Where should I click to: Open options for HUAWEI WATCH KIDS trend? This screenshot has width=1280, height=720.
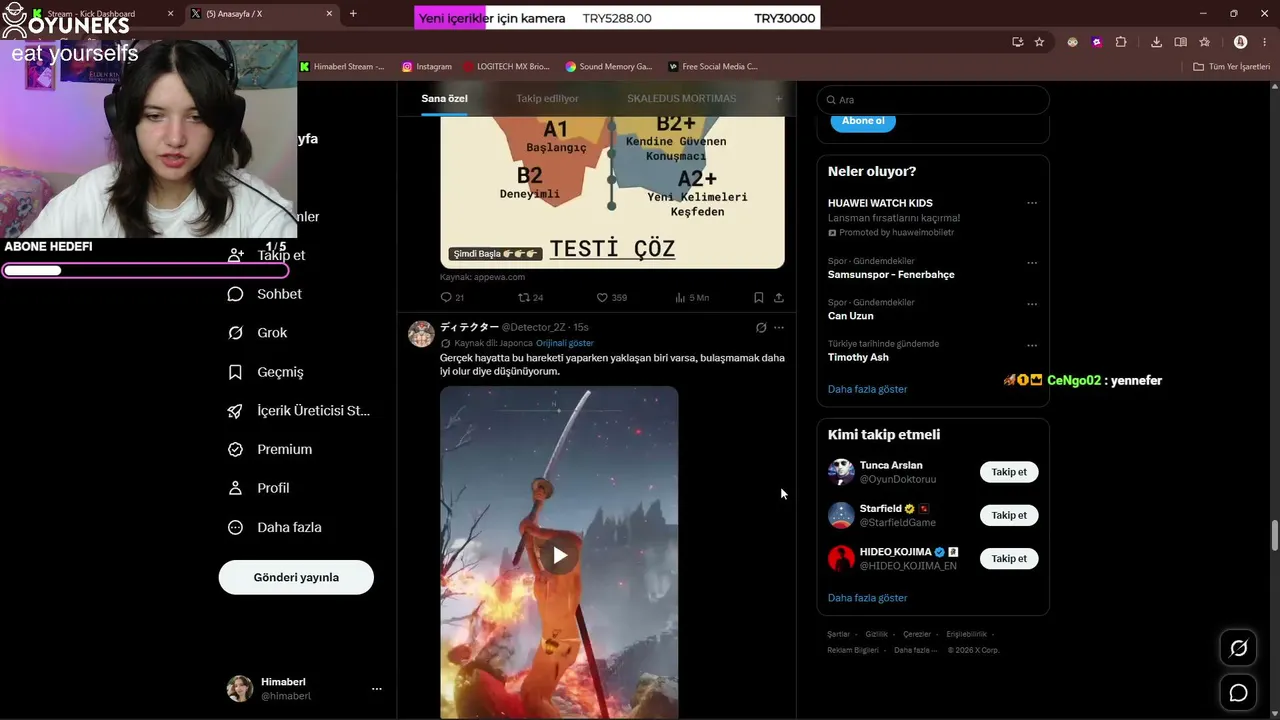pyautogui.click(x=1032, y=203)
